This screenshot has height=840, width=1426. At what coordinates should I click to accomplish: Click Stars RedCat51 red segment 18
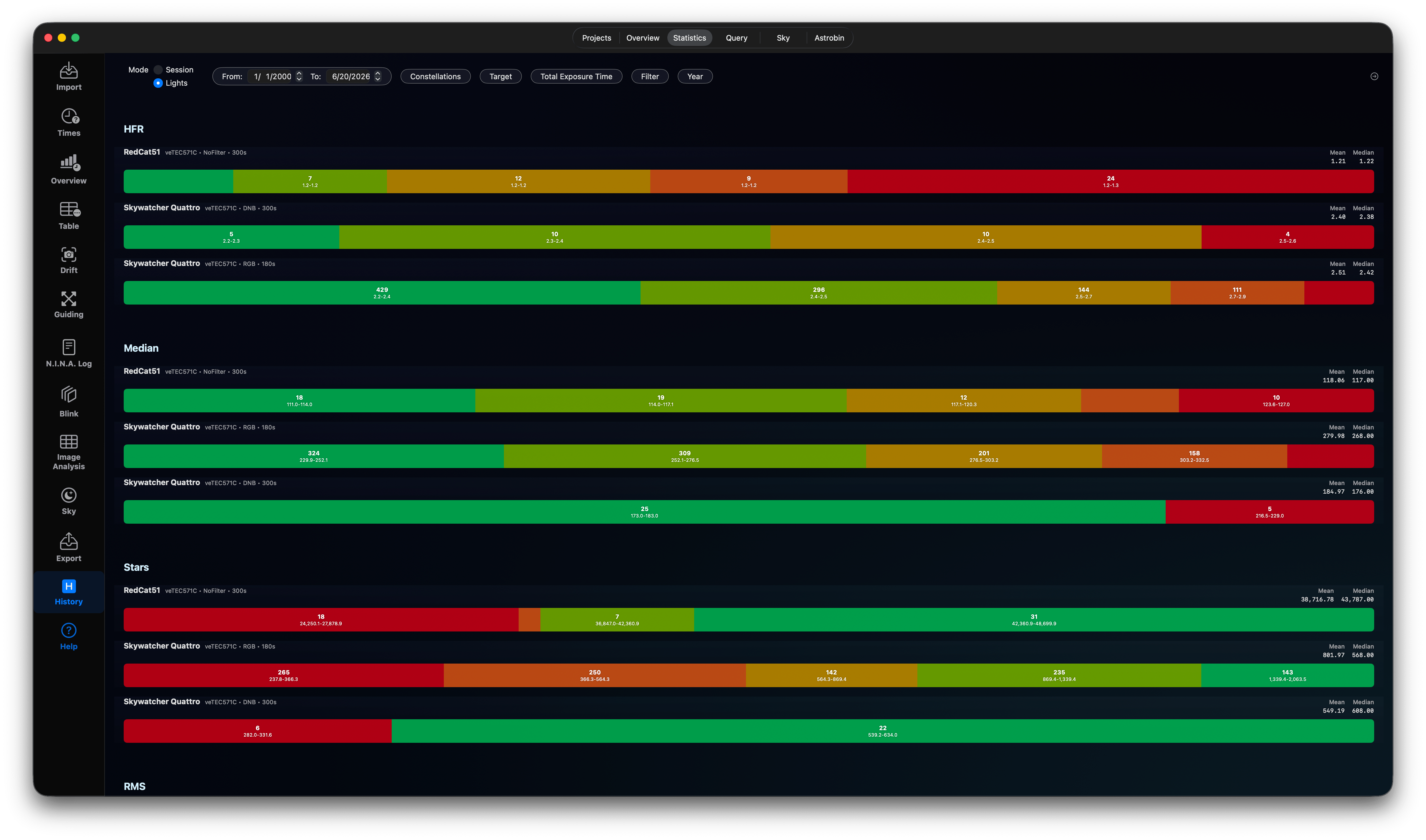pos(321,619)
